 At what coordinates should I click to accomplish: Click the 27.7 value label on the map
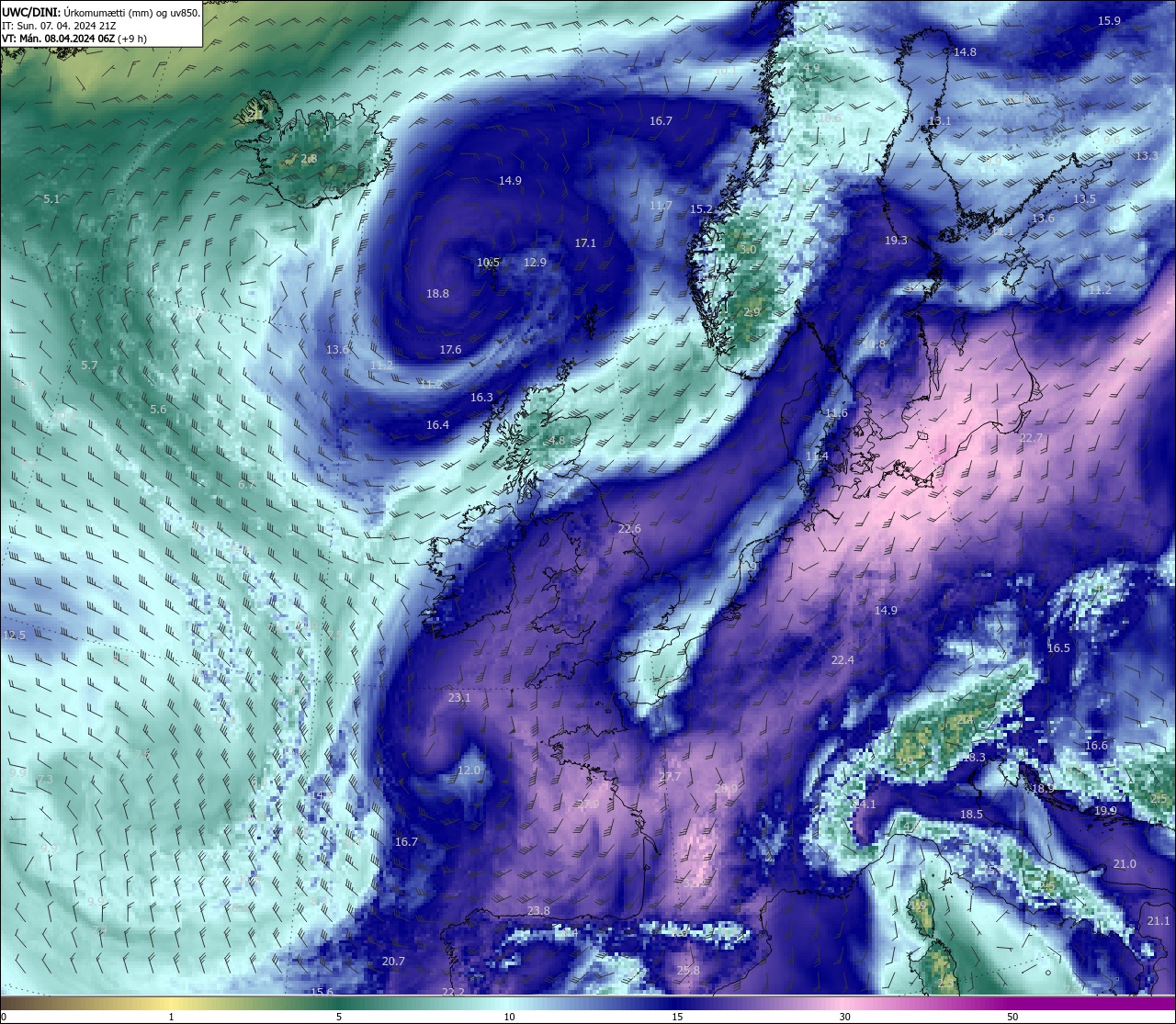click(670, 777)
